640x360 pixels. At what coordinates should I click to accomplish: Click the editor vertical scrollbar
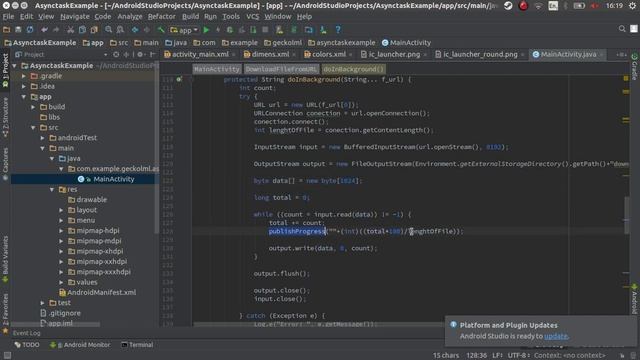[627, 215]
